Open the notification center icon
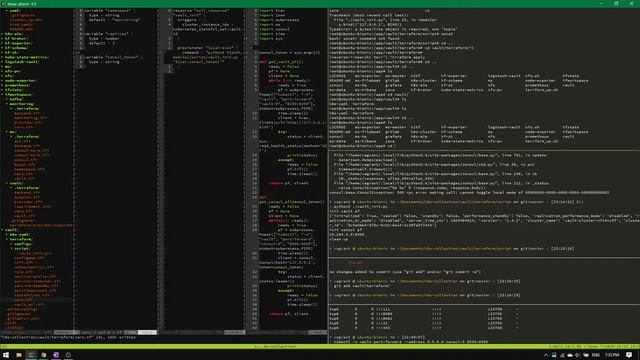Image resolution: width=640 pixels, height=360 pixels. pyautogui.click(x=629, y=355)
